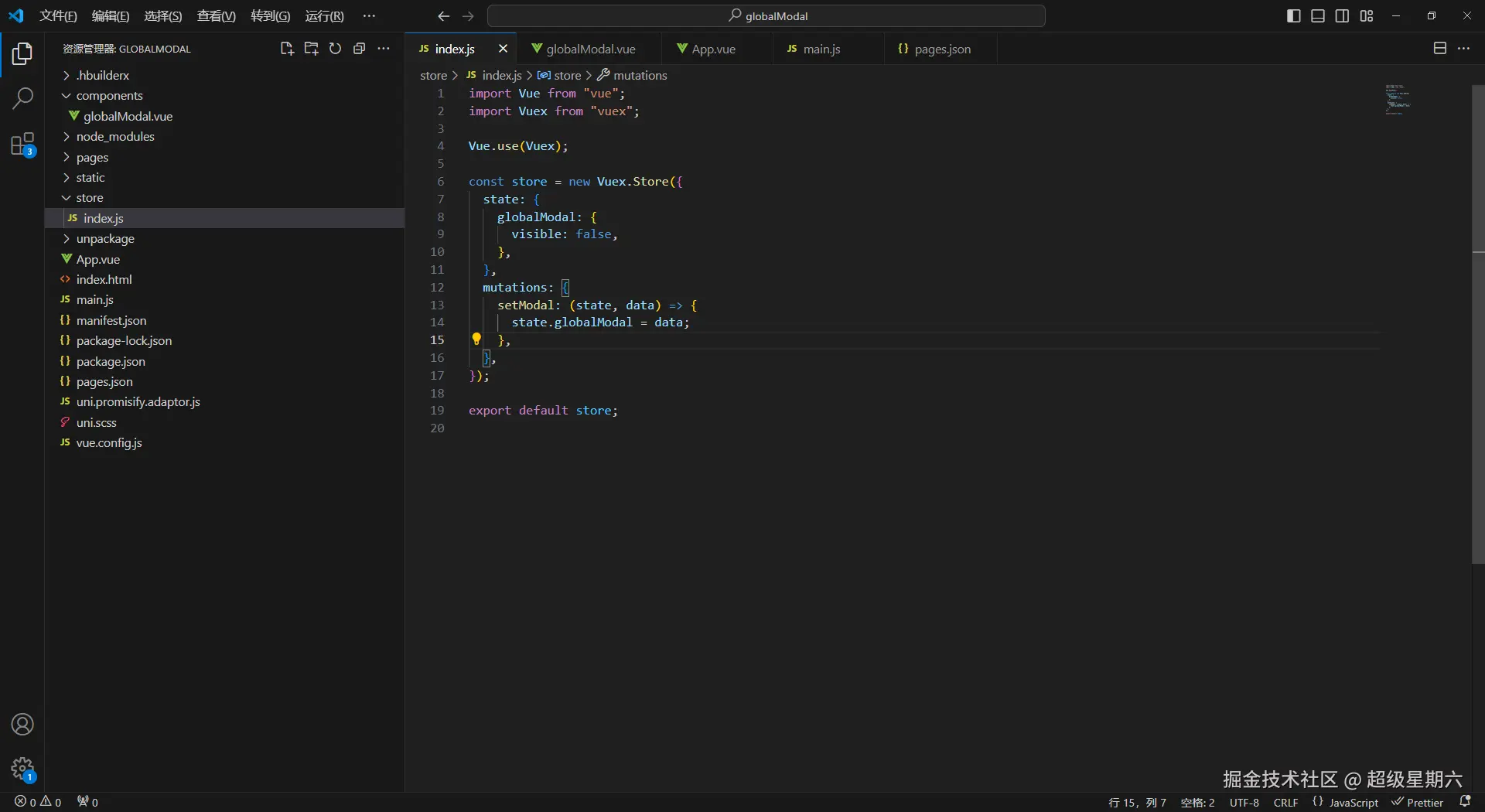Click the Prettier status bar button
1485x812 pixels.
1418,803
